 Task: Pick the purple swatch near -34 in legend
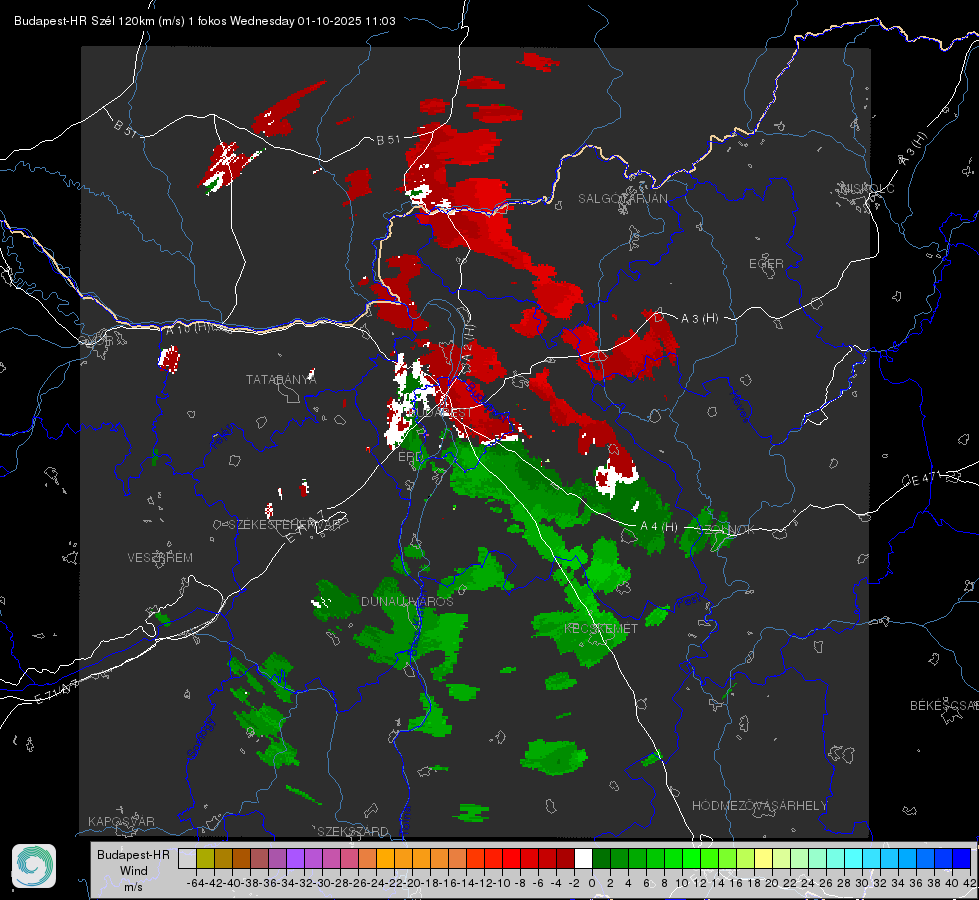pyautogui.click(x=295, y=858)
